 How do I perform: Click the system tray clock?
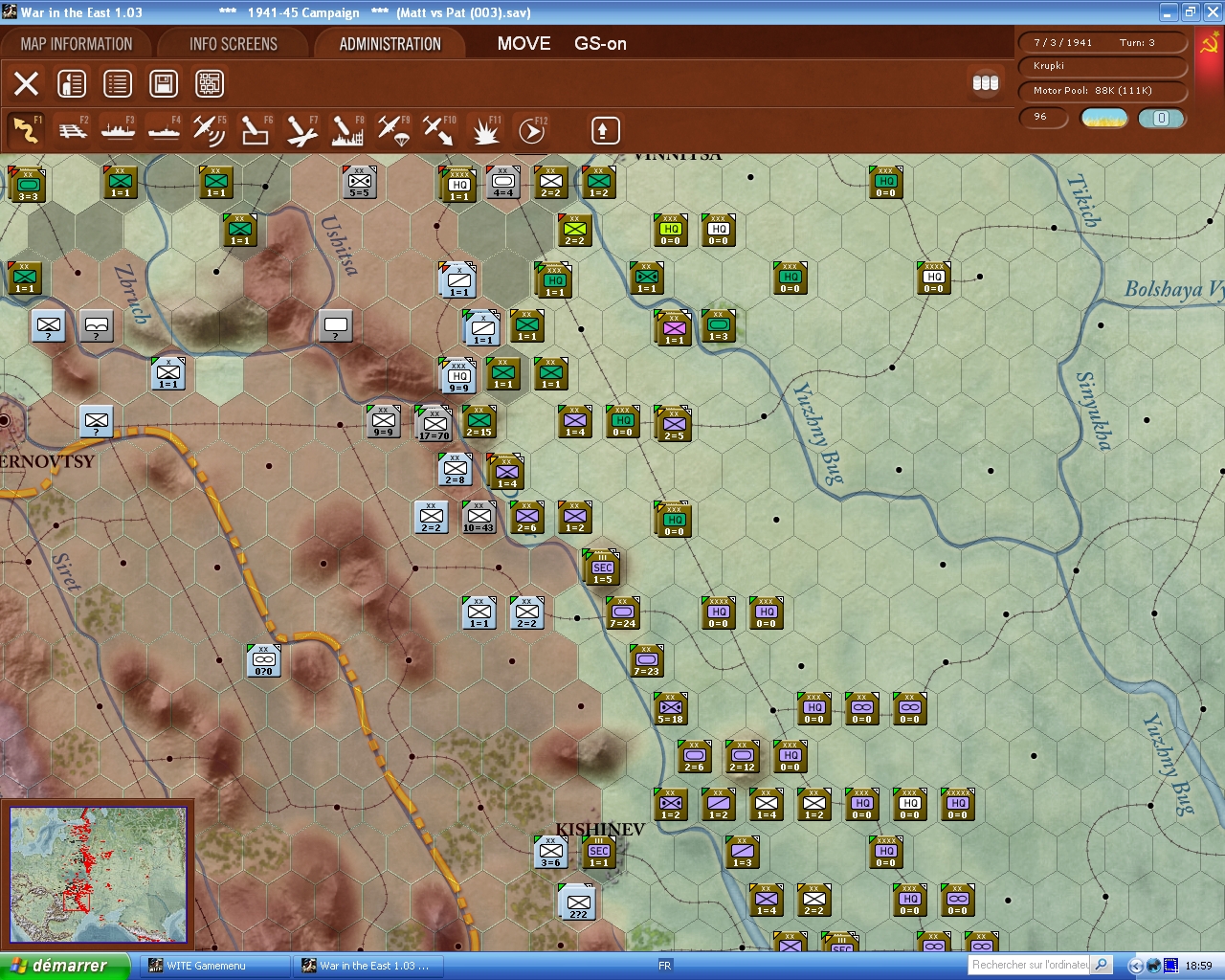tap(1198, 966)
